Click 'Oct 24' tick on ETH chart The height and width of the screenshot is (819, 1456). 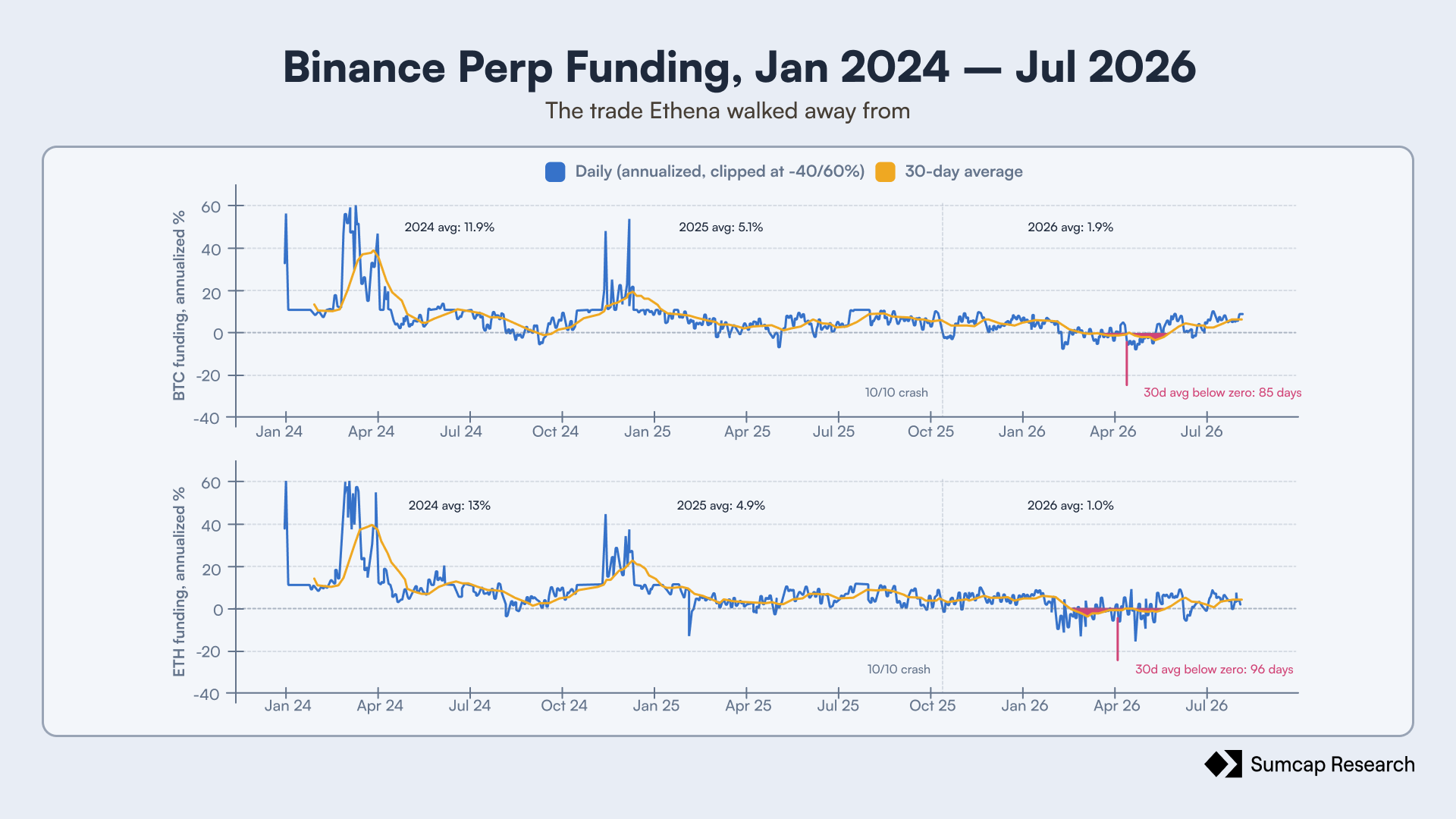pos(564,706)
